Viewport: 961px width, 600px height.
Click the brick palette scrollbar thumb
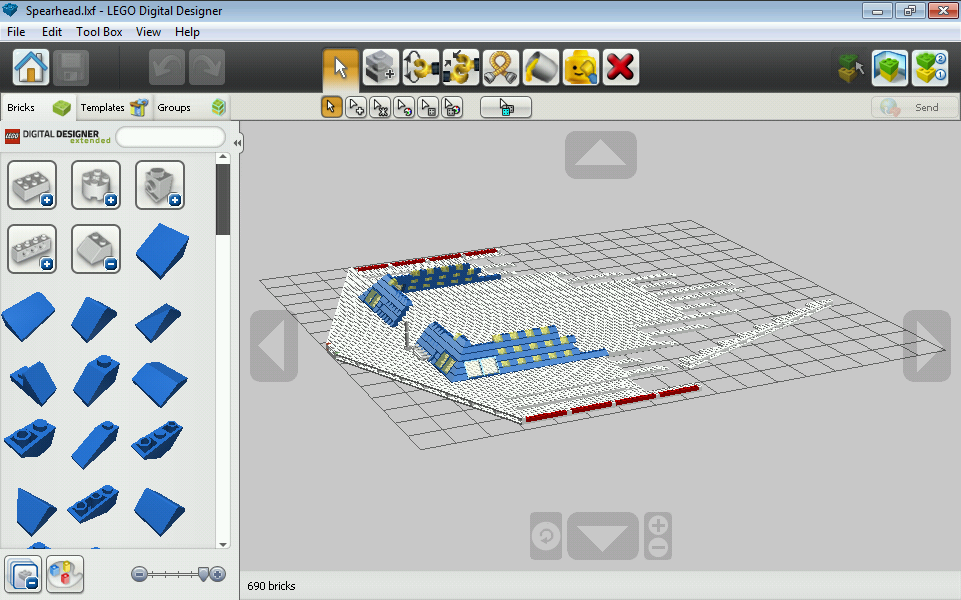coord(223,199)
